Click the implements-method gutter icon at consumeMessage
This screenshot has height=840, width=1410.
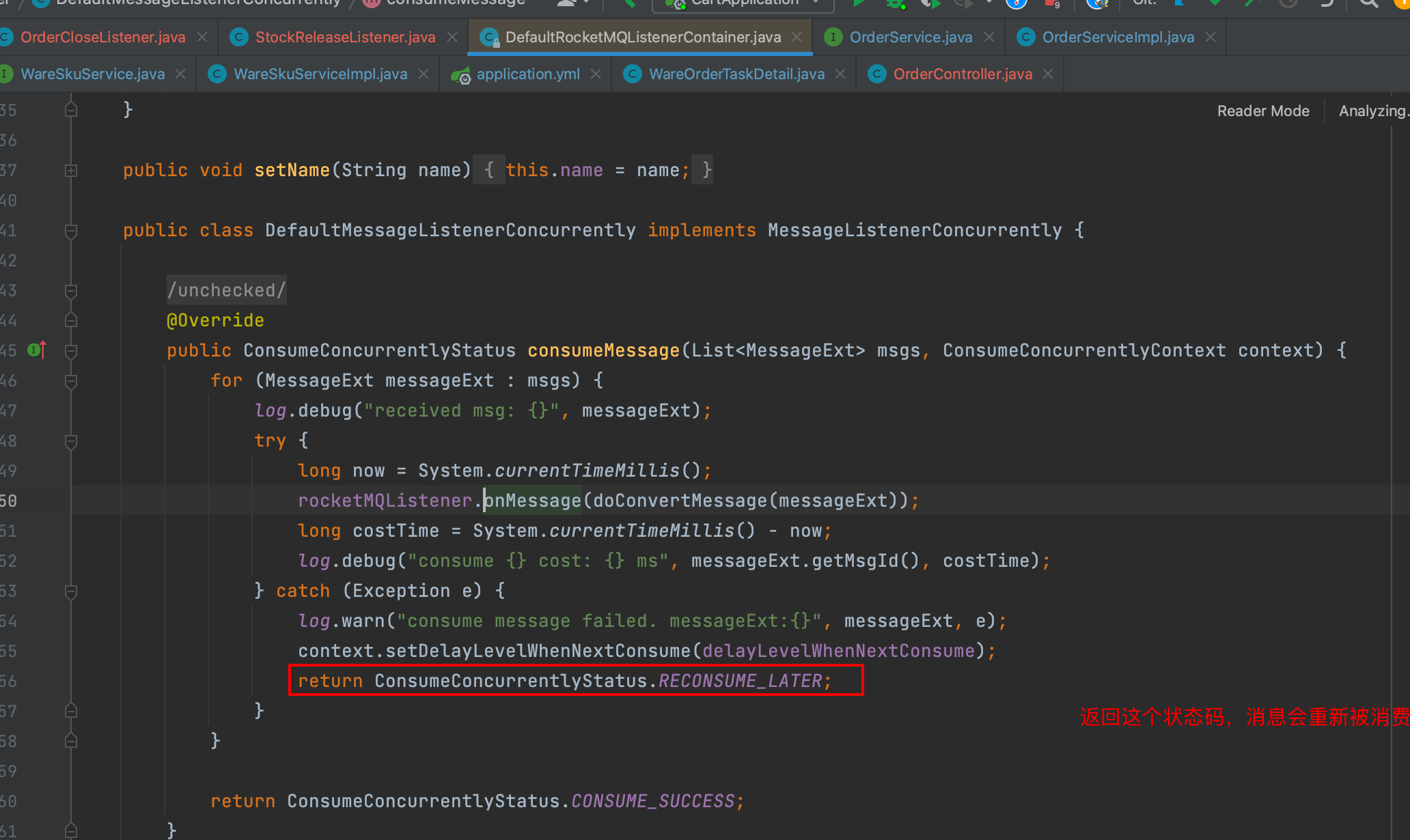(x=37, y=350)
